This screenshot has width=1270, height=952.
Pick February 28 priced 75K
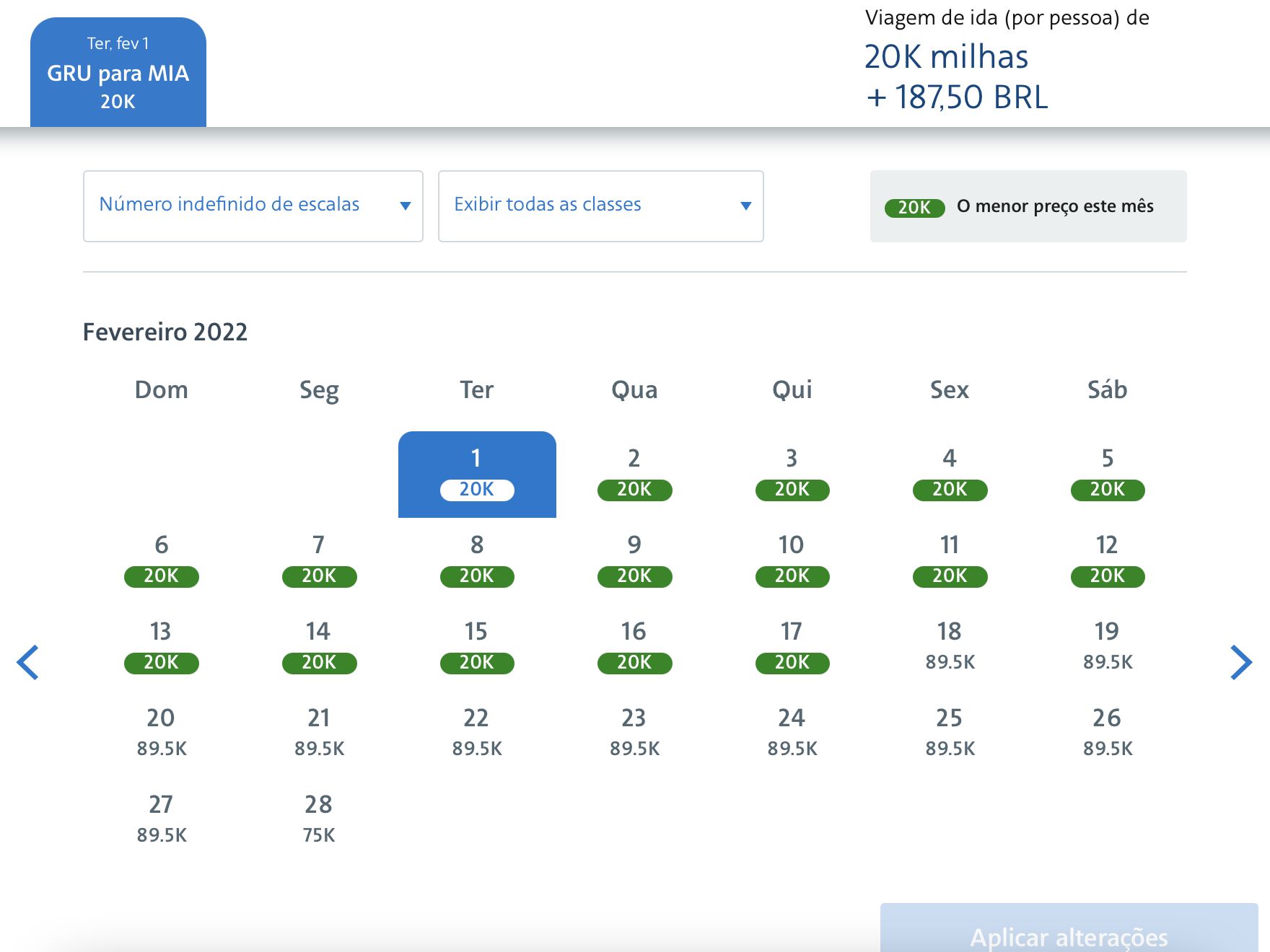(319, 821)
